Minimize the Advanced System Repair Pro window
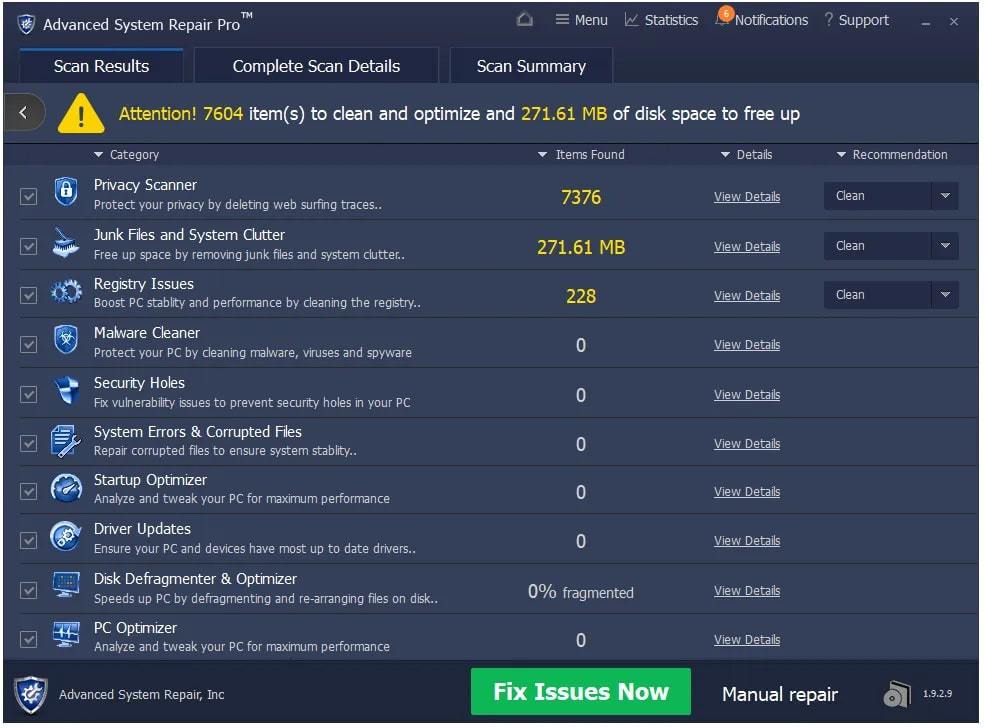The width and height of the screenshot is (984, 728). [x=926, y=23]
